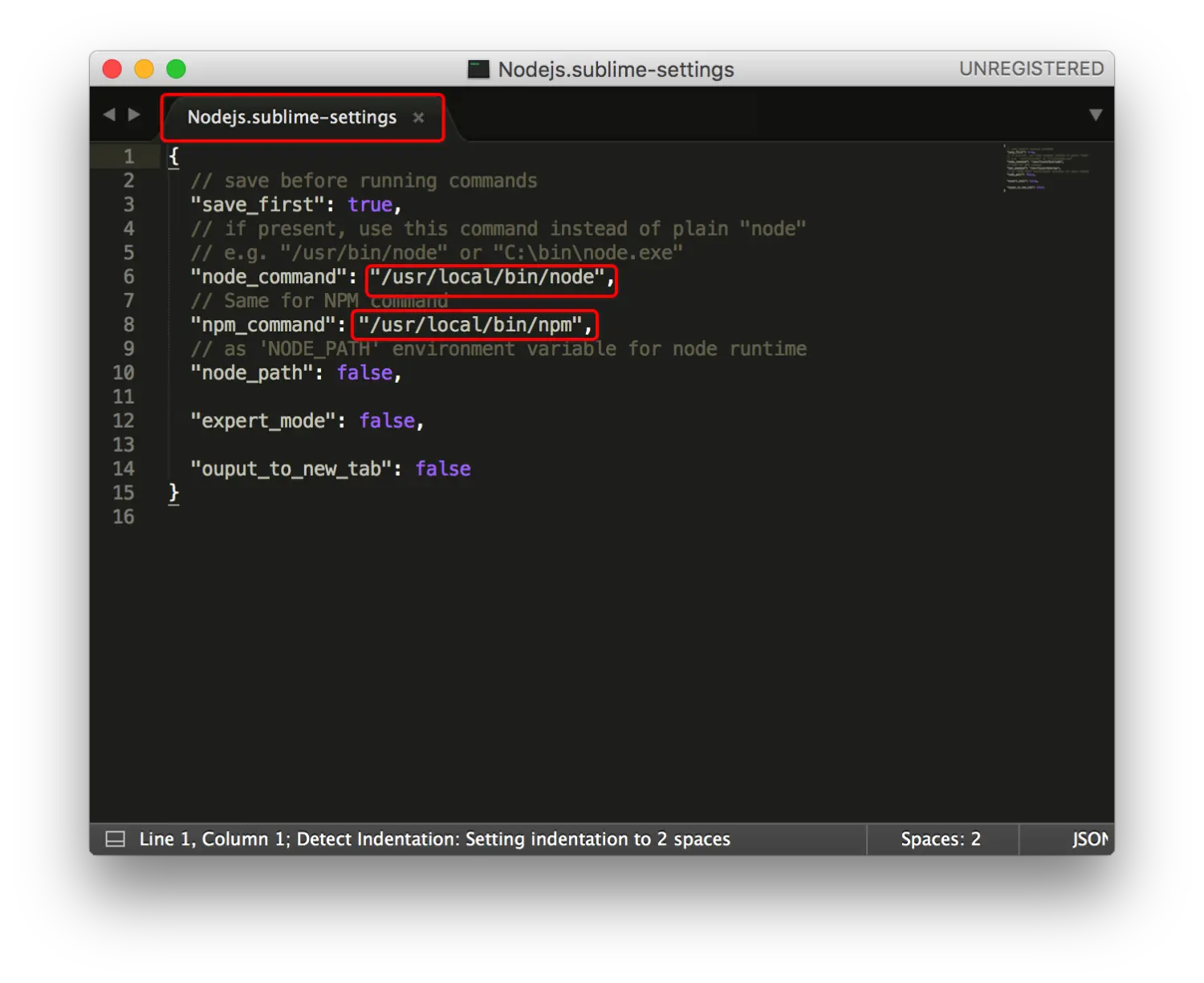Open the Spaces: 2 indentation menu
The height and width of the screenshot is (983, 1204).
tap(941, 839)
